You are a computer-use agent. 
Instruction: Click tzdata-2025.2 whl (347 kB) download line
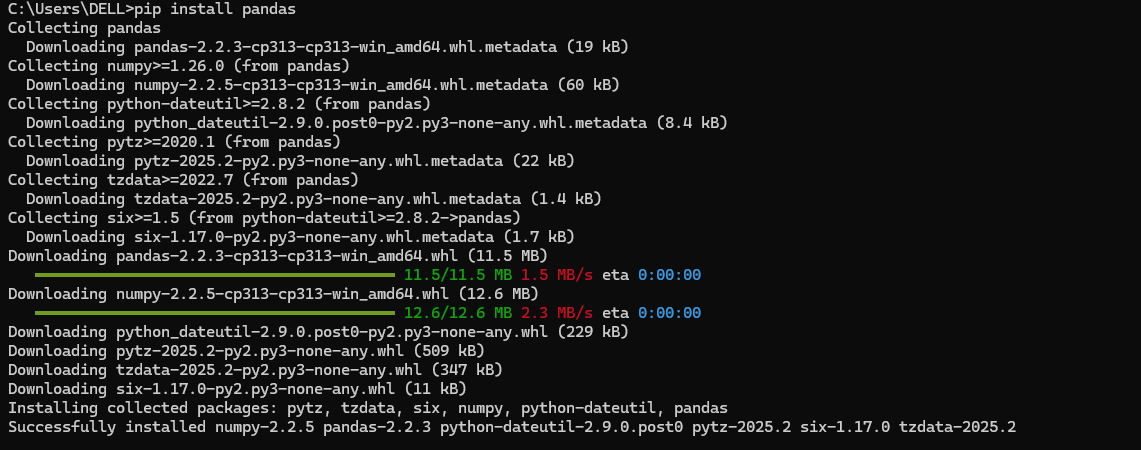pos(255,370)
